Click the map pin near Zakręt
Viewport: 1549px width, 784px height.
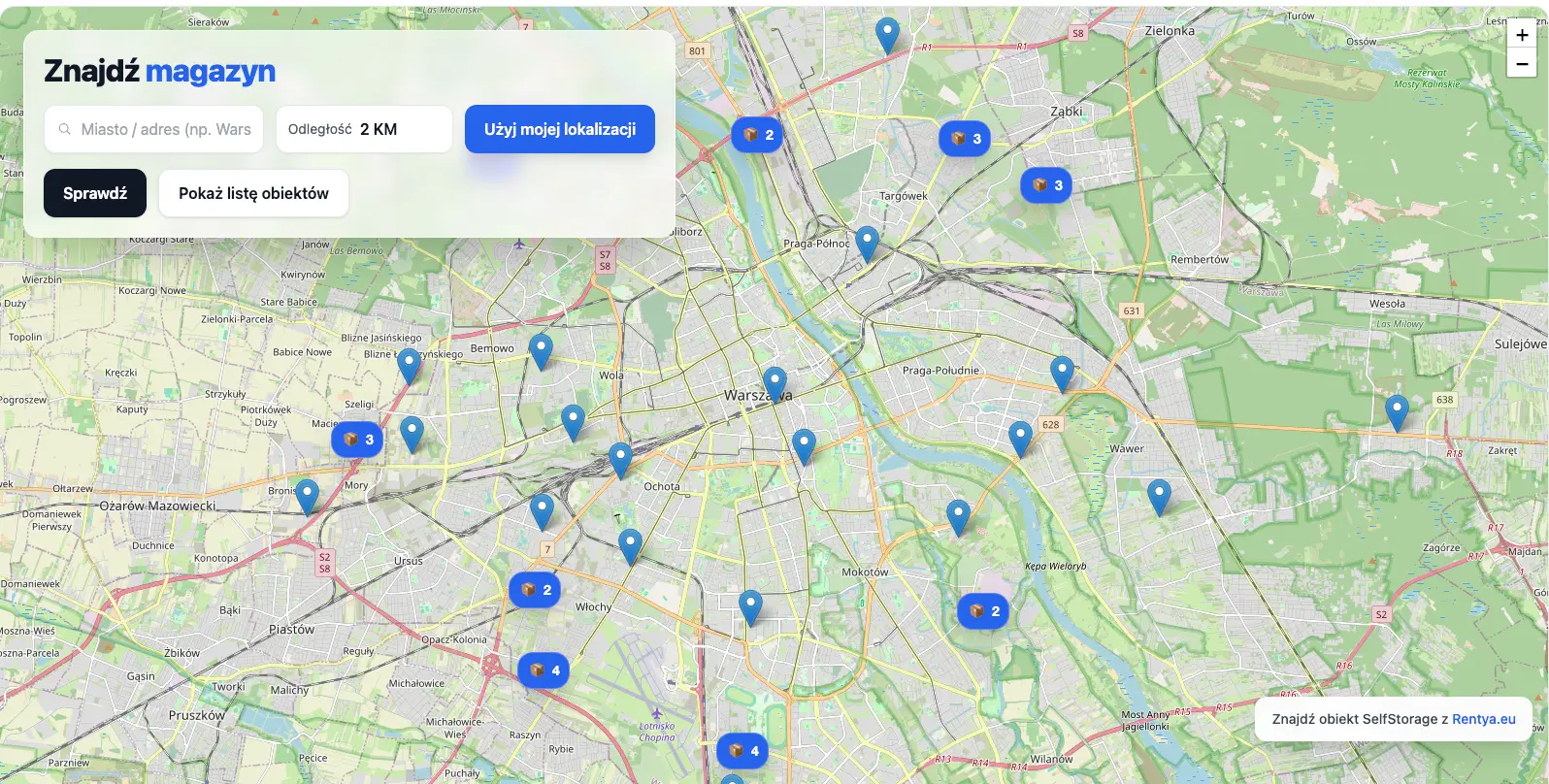point(1396,412)
